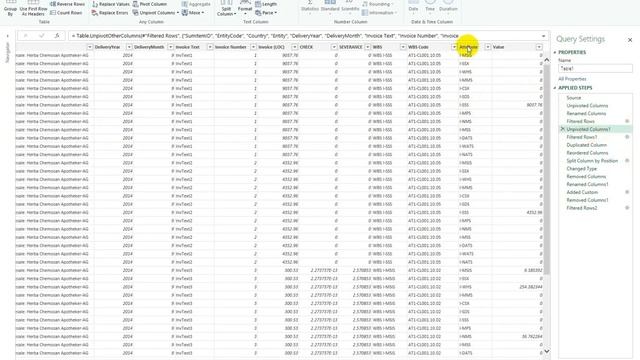
Task: Open the Rounding dropdown
Action: click(x=378, y=4)
